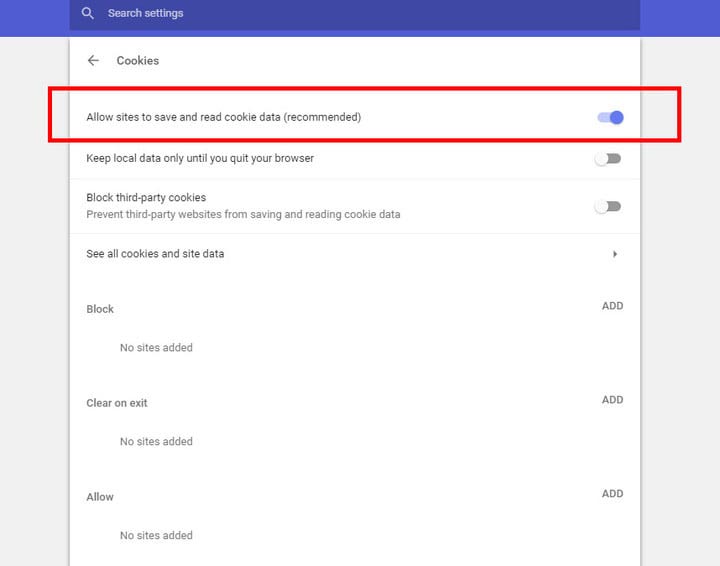Click Prevent third-party websites description text
This screenshot has width=720, height=566.
[x=243, y=214]
